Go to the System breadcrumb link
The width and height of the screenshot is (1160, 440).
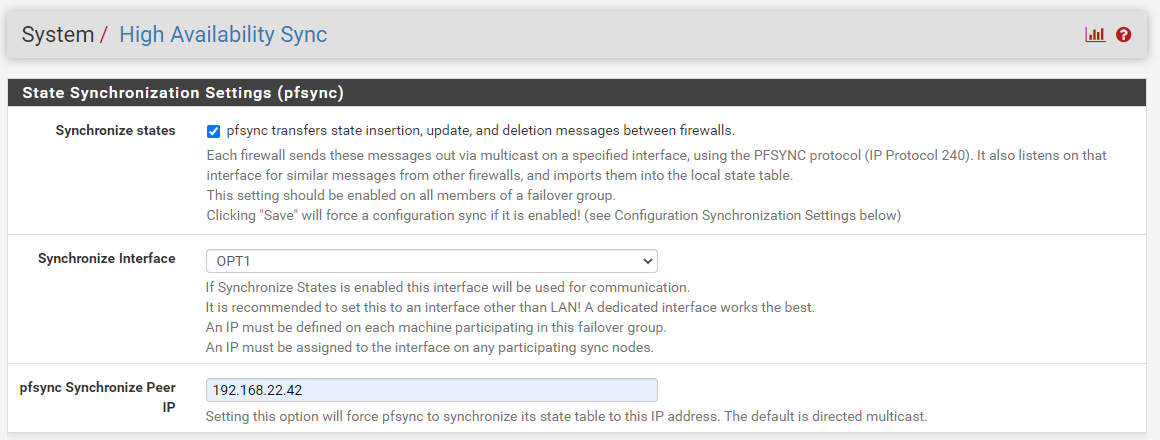coord(57,35)
